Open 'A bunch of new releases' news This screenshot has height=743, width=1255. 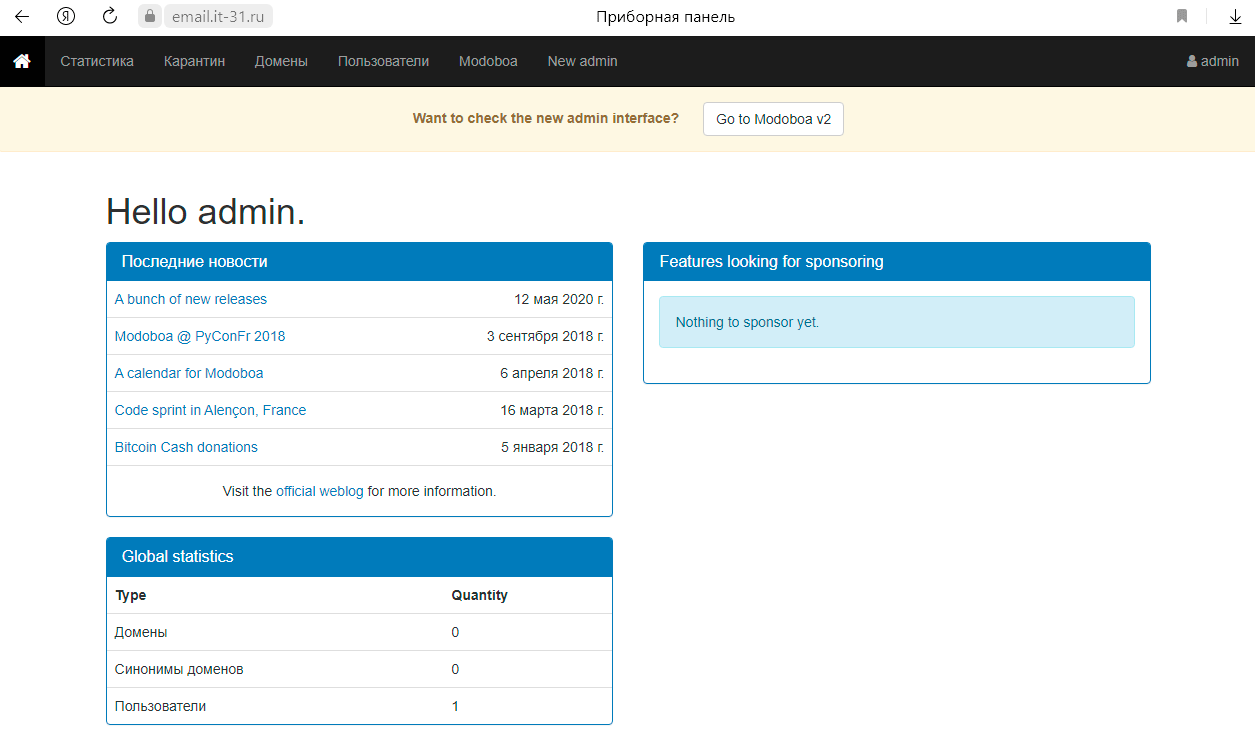(191, 299)
